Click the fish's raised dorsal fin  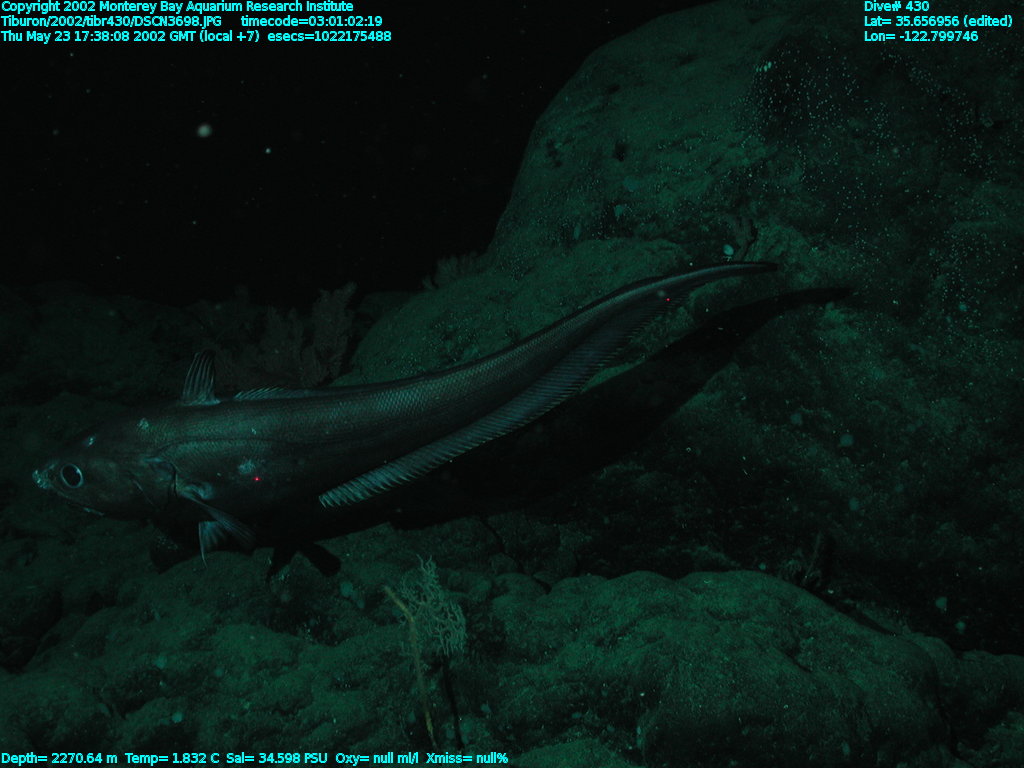199,377
